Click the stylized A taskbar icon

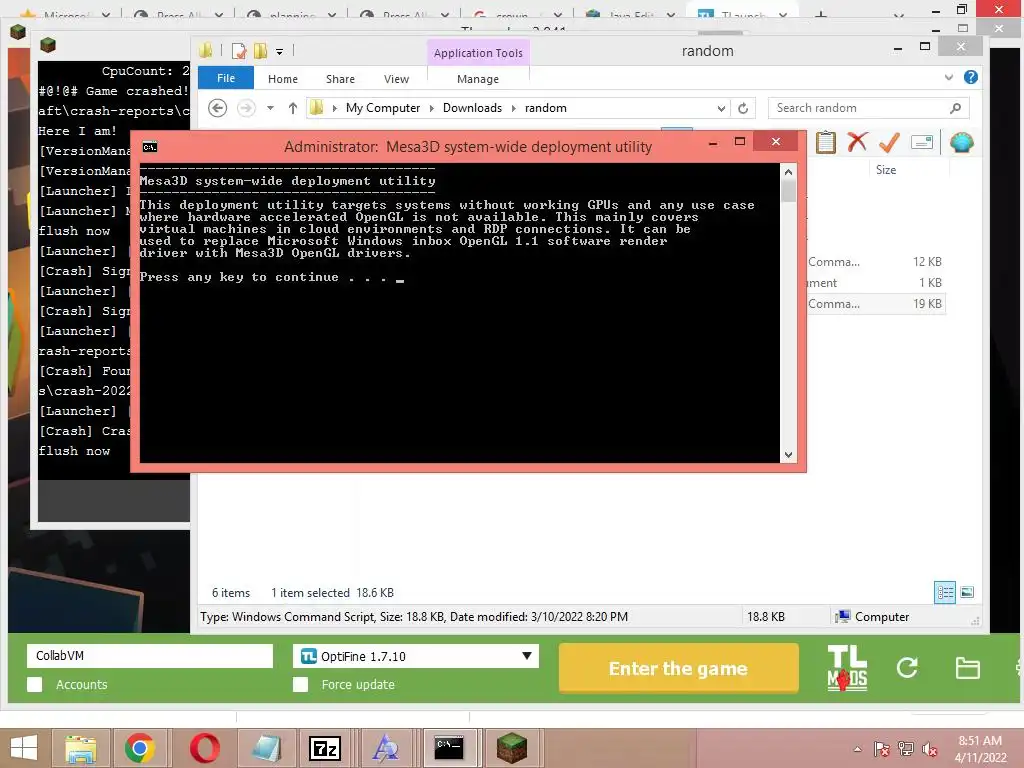tap(385, 748)
